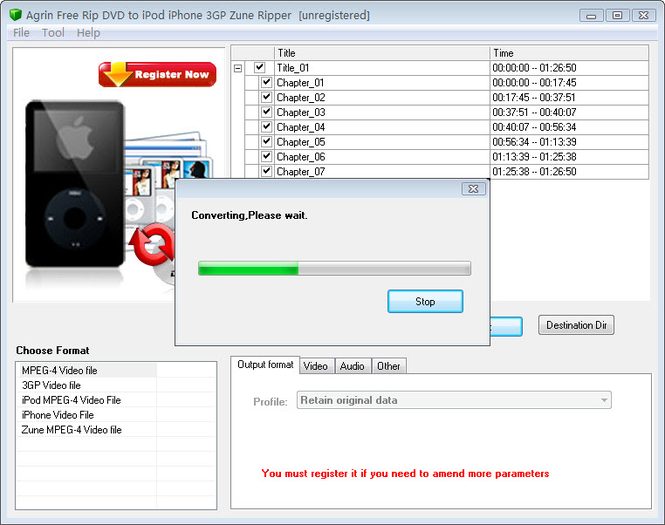Click the iPod product image

75,184
